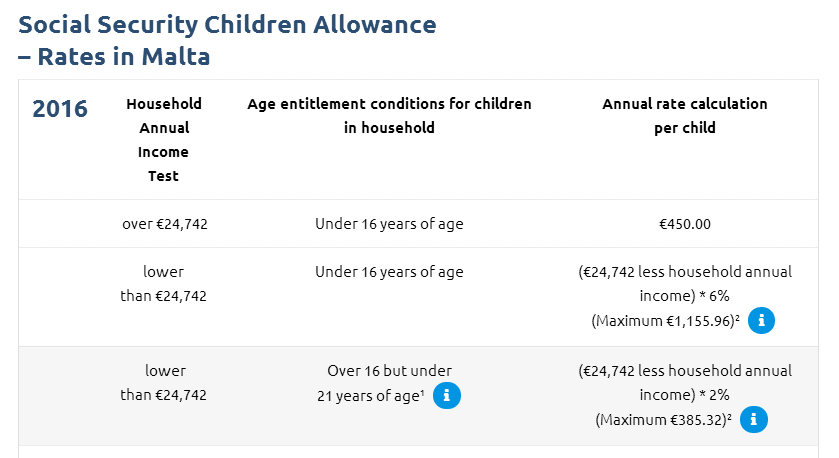Click the Over 16 but under 21 text
Viewport: 839px width, 458px height.
point(388,371)
